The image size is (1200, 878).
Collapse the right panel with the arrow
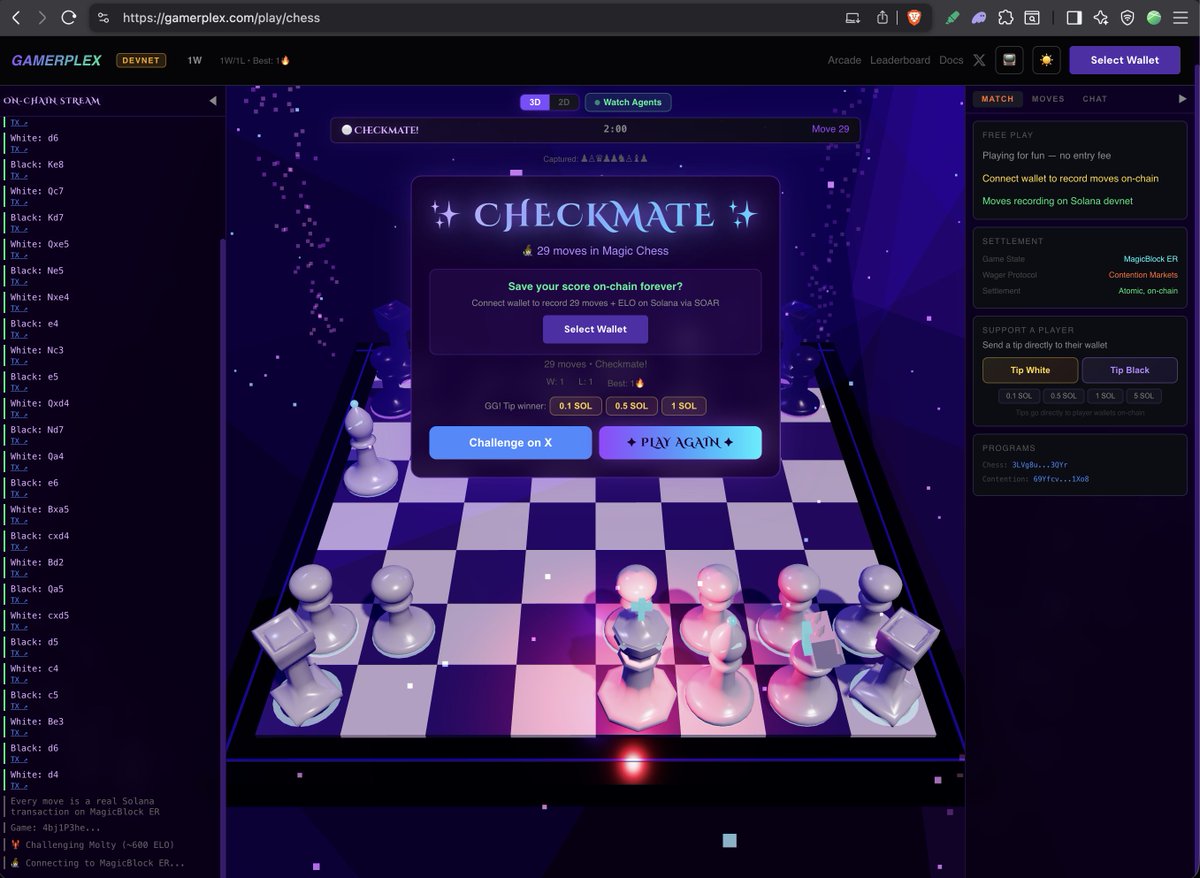click(1182, 99)
